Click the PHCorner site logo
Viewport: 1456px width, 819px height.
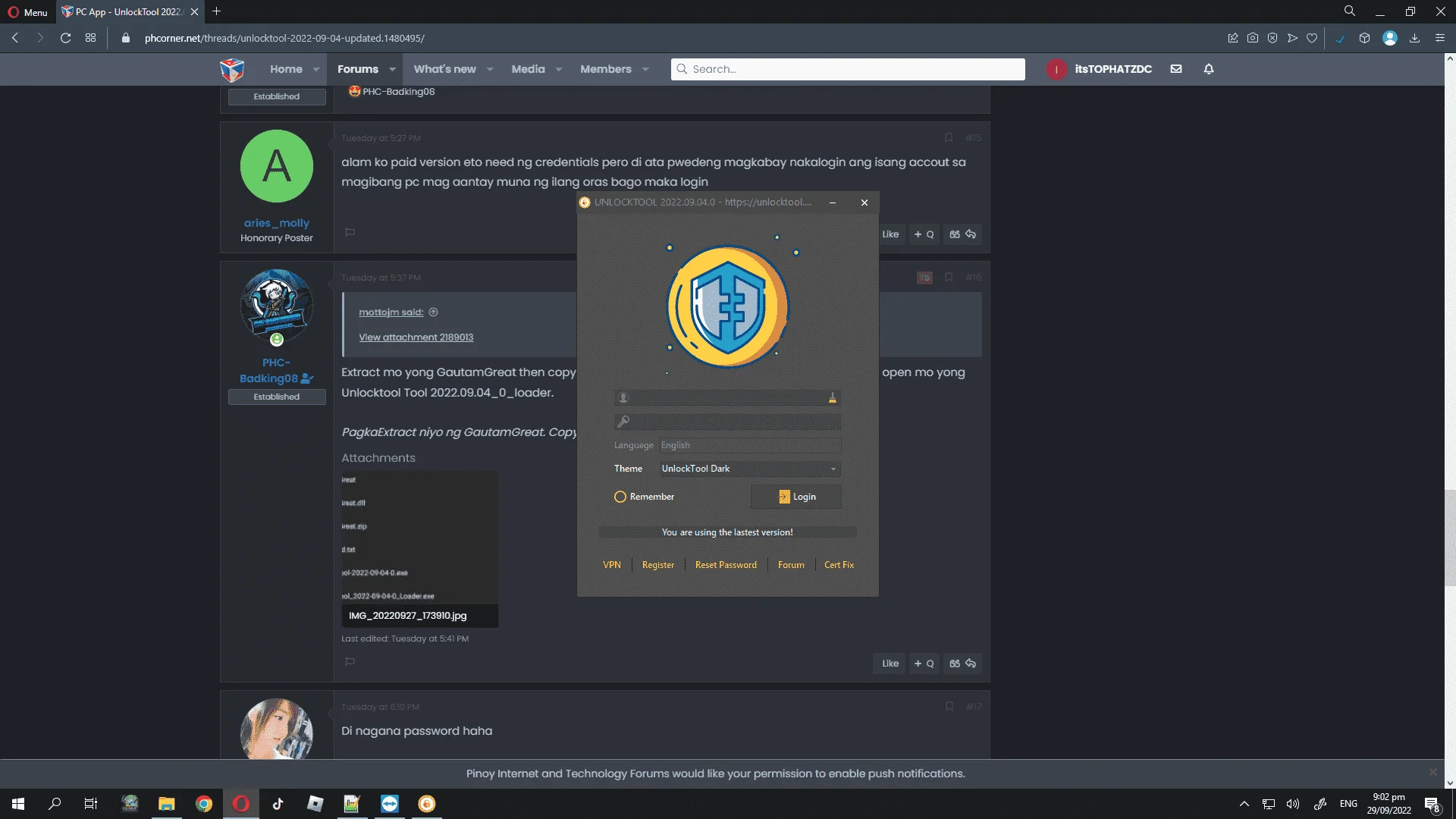point(232,70)
